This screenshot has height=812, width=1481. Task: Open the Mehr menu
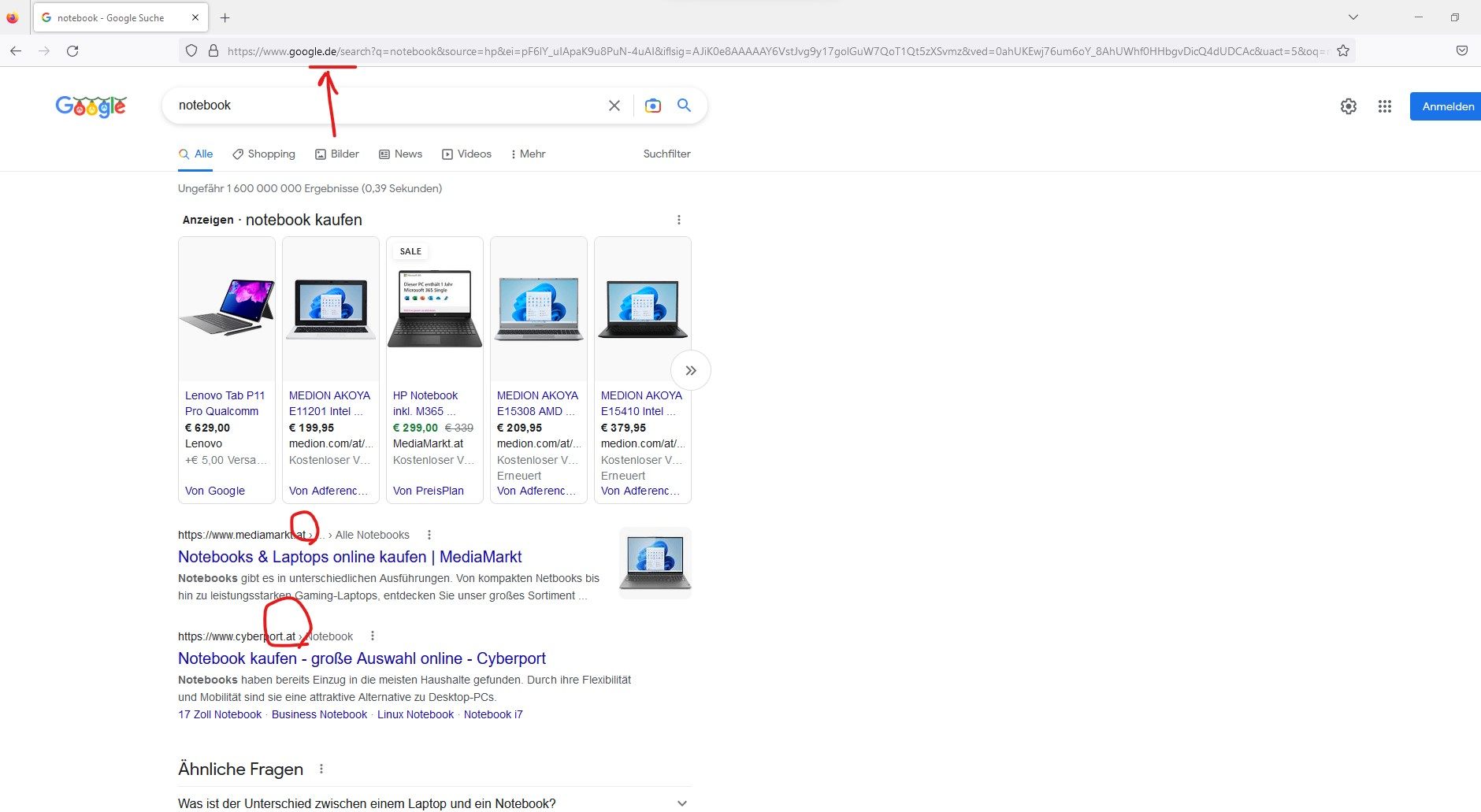(x=528, y=154)
